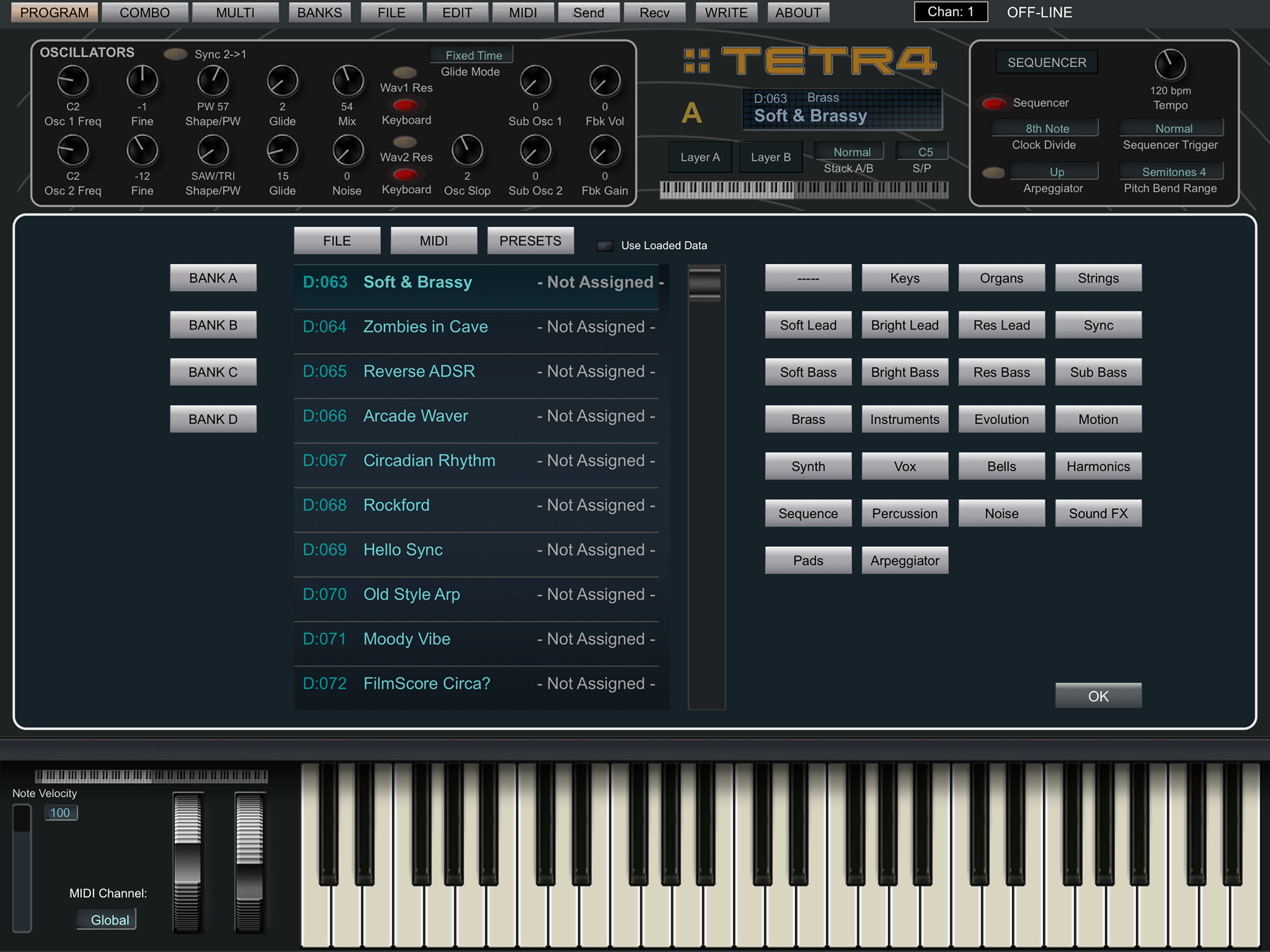1270x952 pixels.
Task: Click the Send button
Action: 589,13
